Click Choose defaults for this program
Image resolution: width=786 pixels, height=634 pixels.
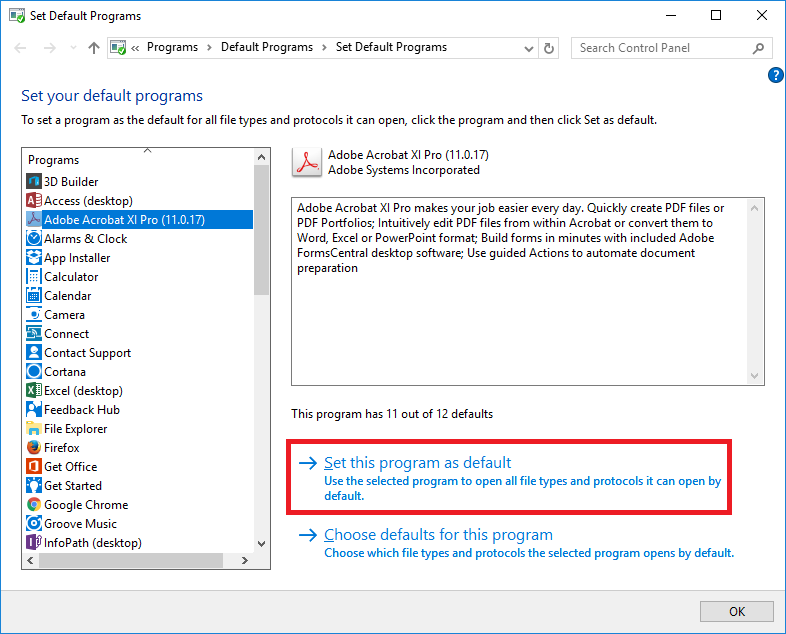pyautogui.click(x=438, y=534)
